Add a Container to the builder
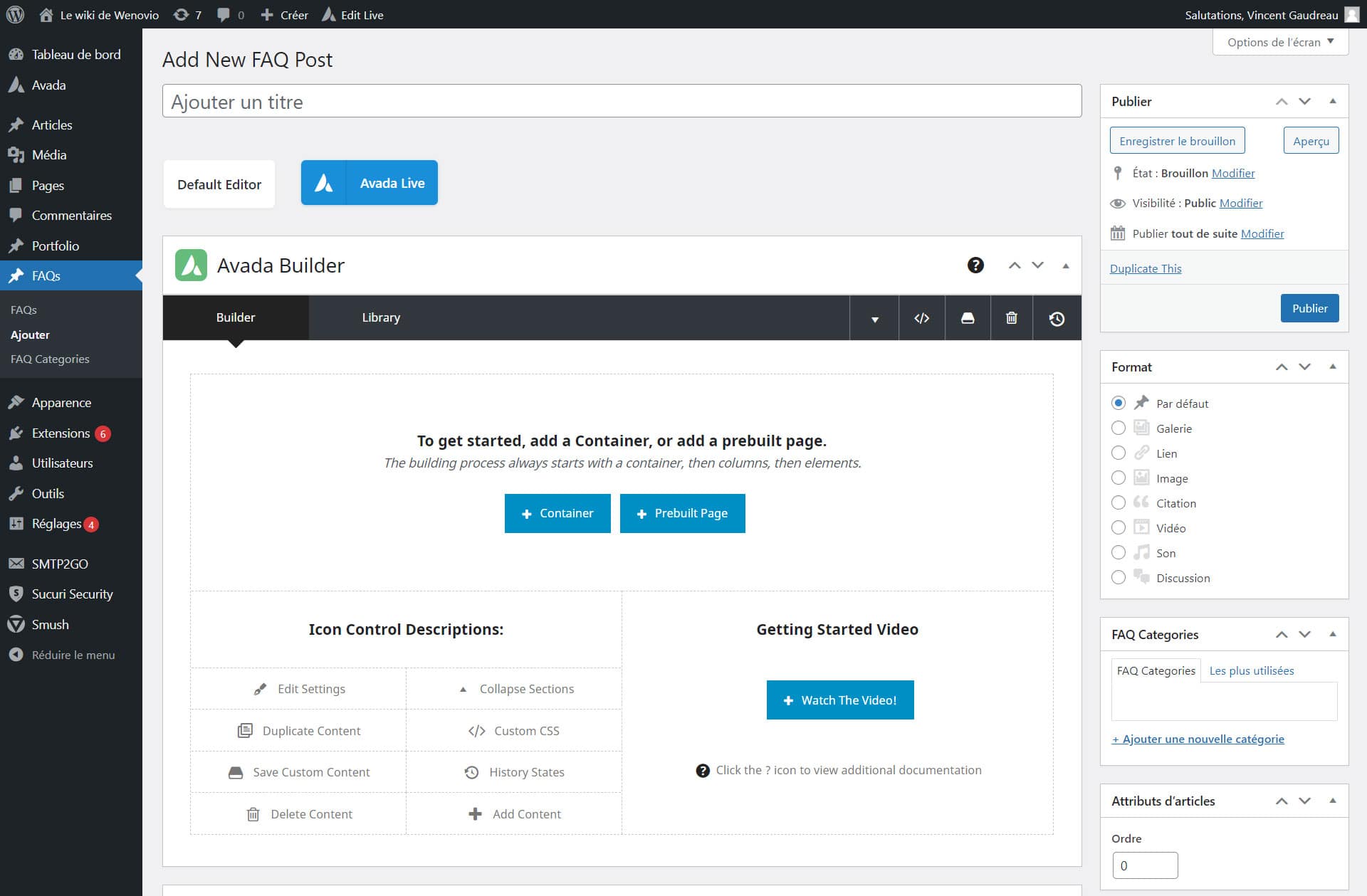 [x=557, y=513]
